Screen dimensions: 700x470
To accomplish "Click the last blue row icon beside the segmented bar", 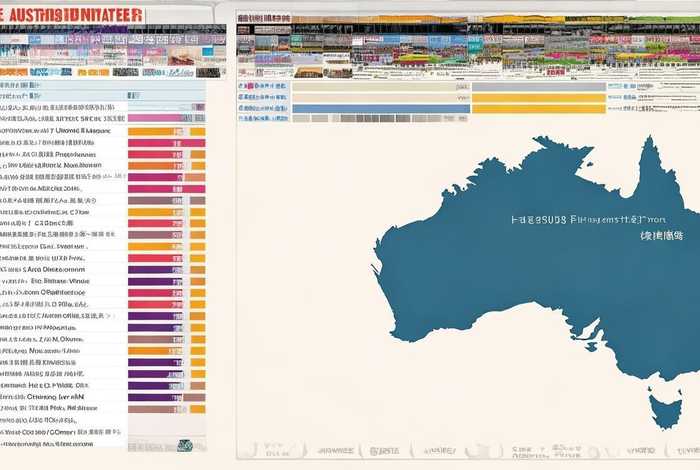I will (x=243, y=118).
